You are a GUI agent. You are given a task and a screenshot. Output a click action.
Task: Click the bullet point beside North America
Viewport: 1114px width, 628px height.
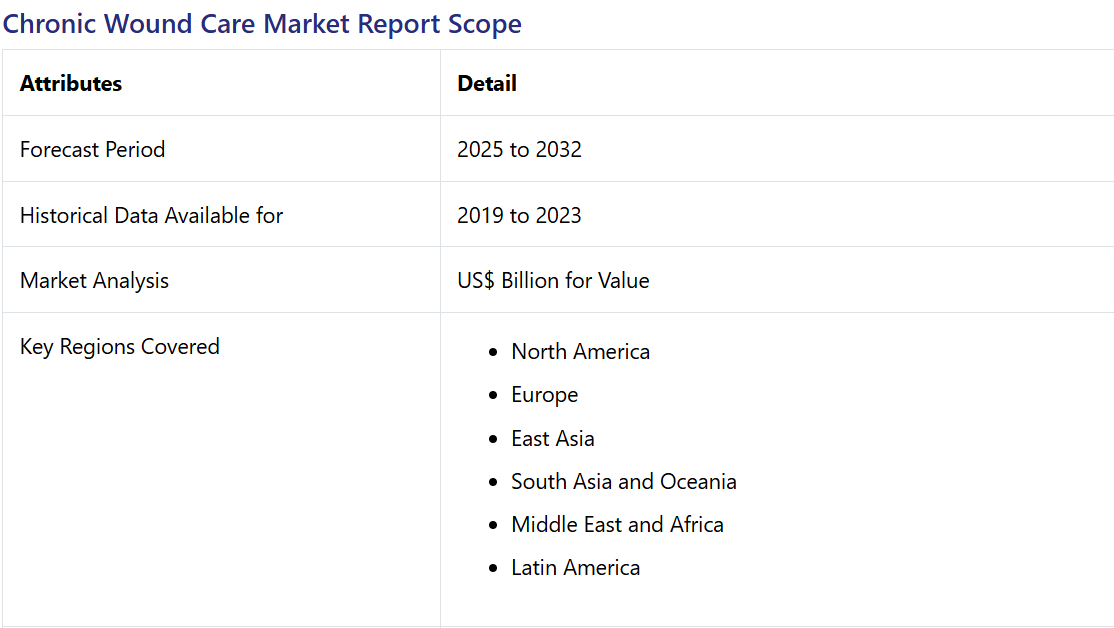[x=493, y=353]
